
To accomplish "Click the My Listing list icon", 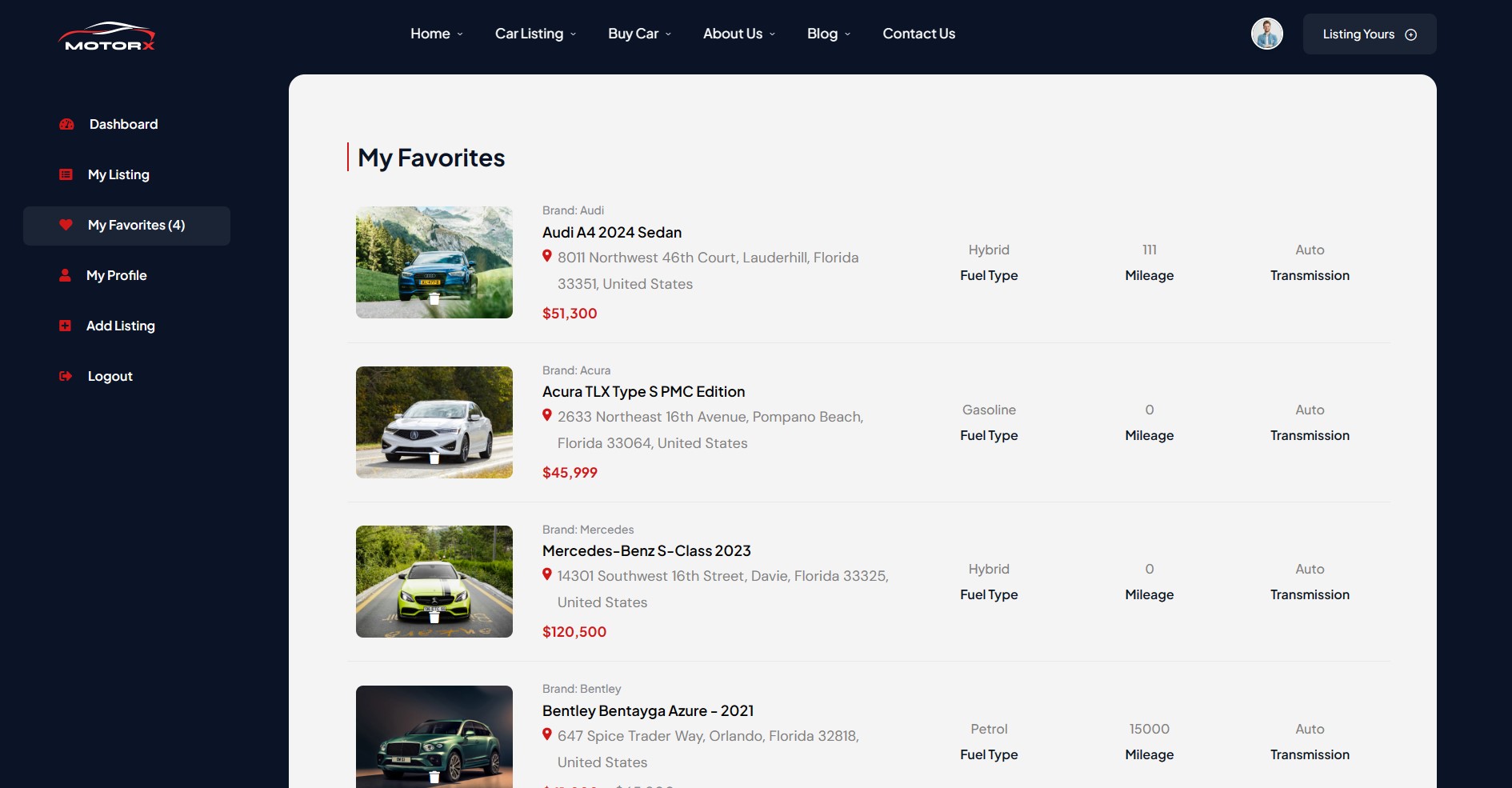I will click(x=66, y=174).
